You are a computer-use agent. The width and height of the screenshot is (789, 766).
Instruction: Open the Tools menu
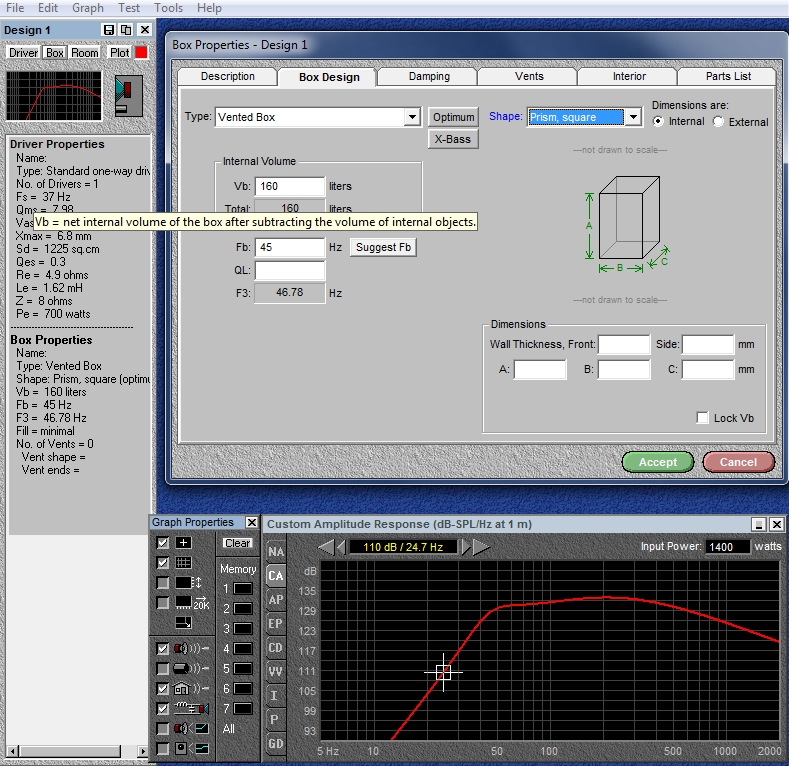168,8
